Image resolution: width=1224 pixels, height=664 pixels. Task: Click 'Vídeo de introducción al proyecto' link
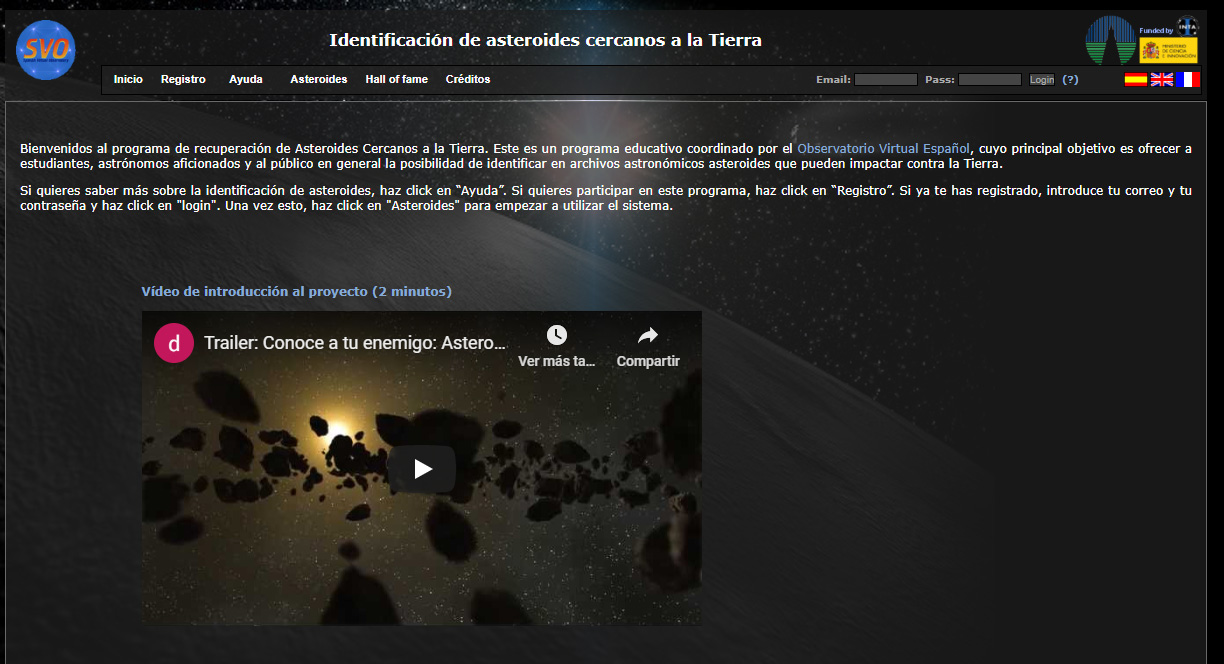pyautogui.click(x=296, y=291)
